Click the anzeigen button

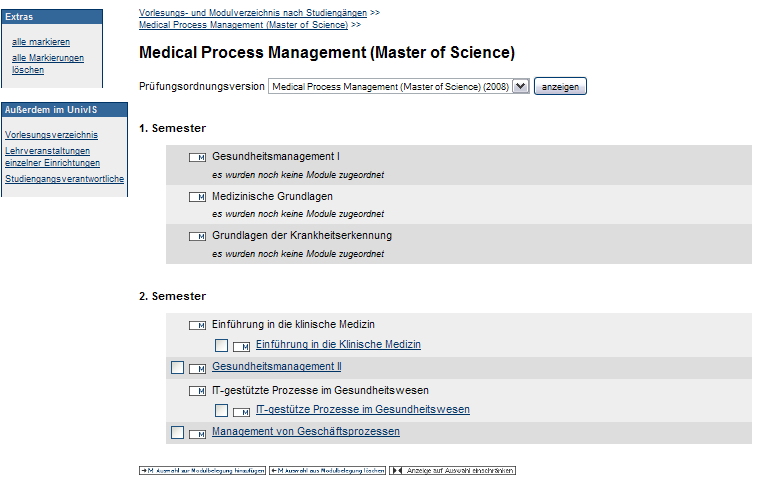[x=560, y=86]
